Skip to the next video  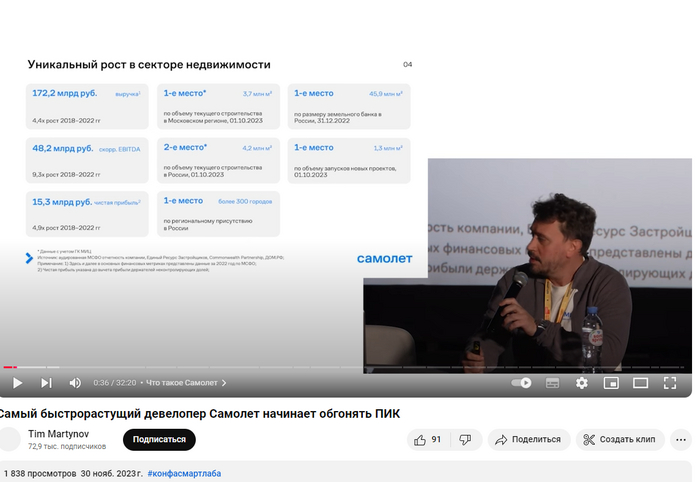(x=46, y=383)
